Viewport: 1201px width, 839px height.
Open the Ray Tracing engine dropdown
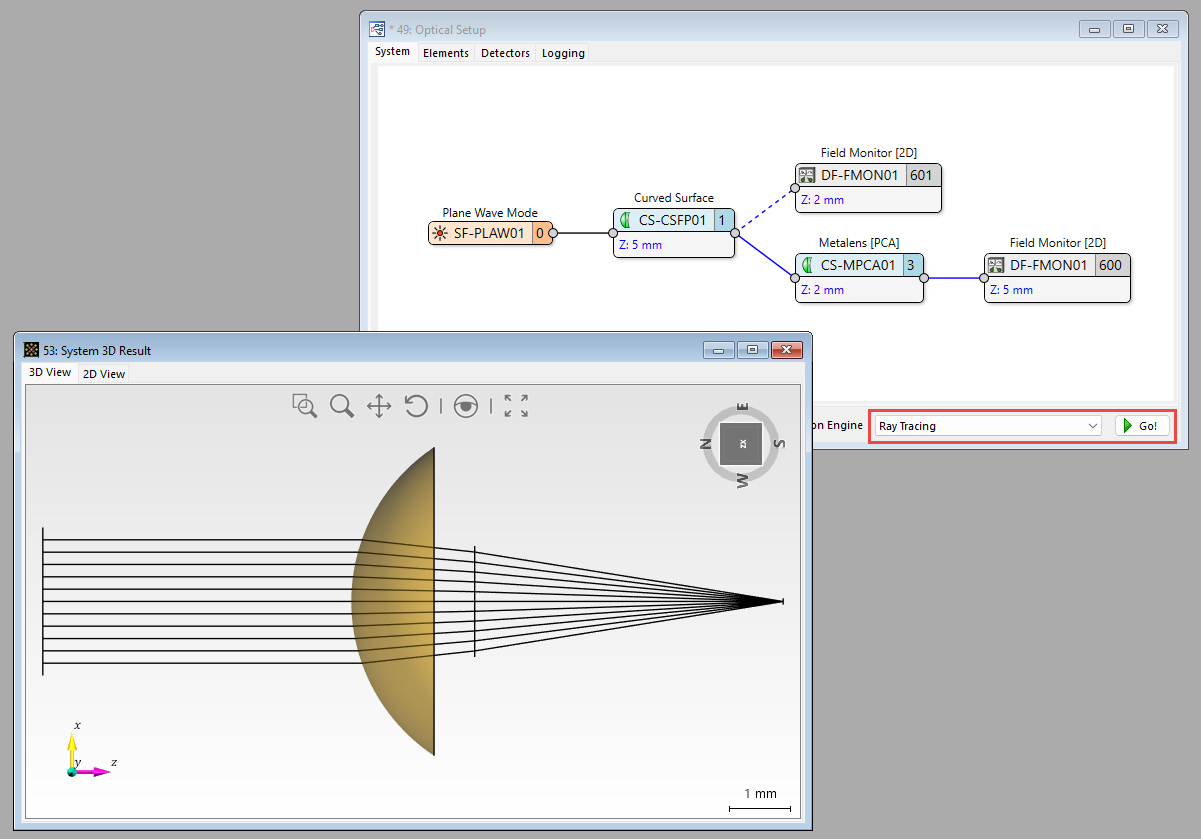[987, 426]
